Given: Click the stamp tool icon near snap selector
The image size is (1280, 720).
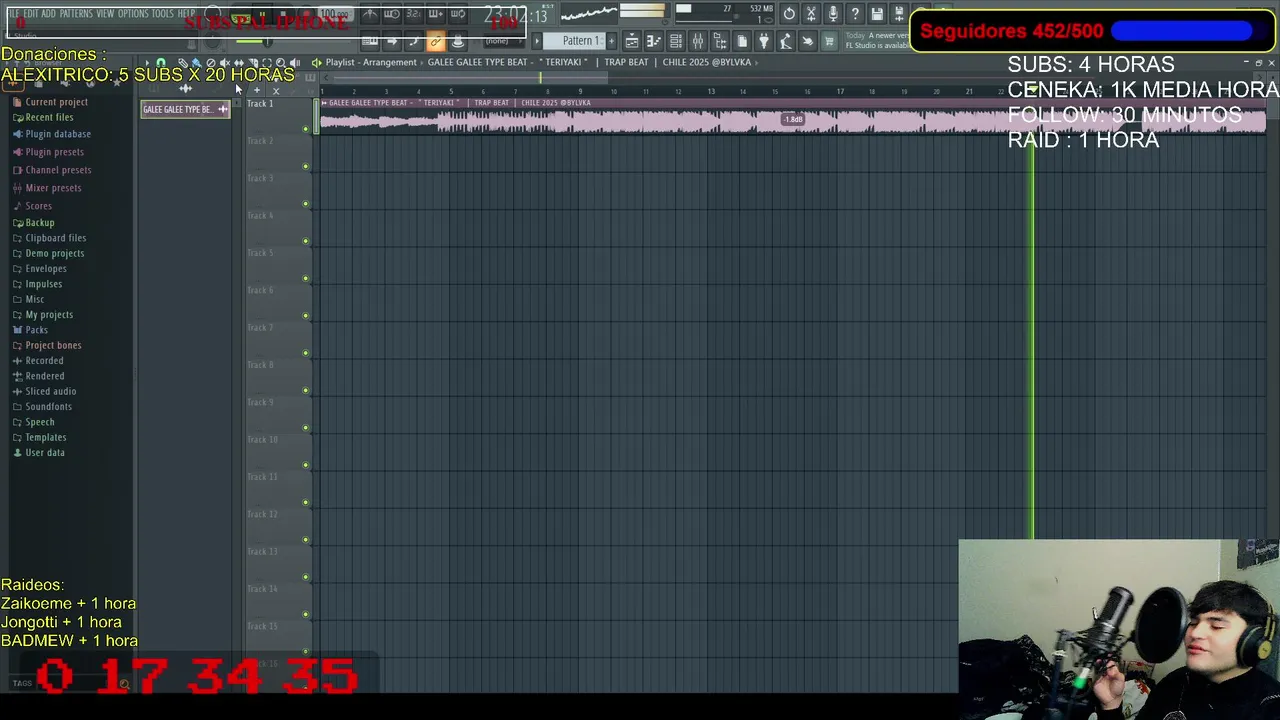Looking at the screenshot, I should coord(457,41).
